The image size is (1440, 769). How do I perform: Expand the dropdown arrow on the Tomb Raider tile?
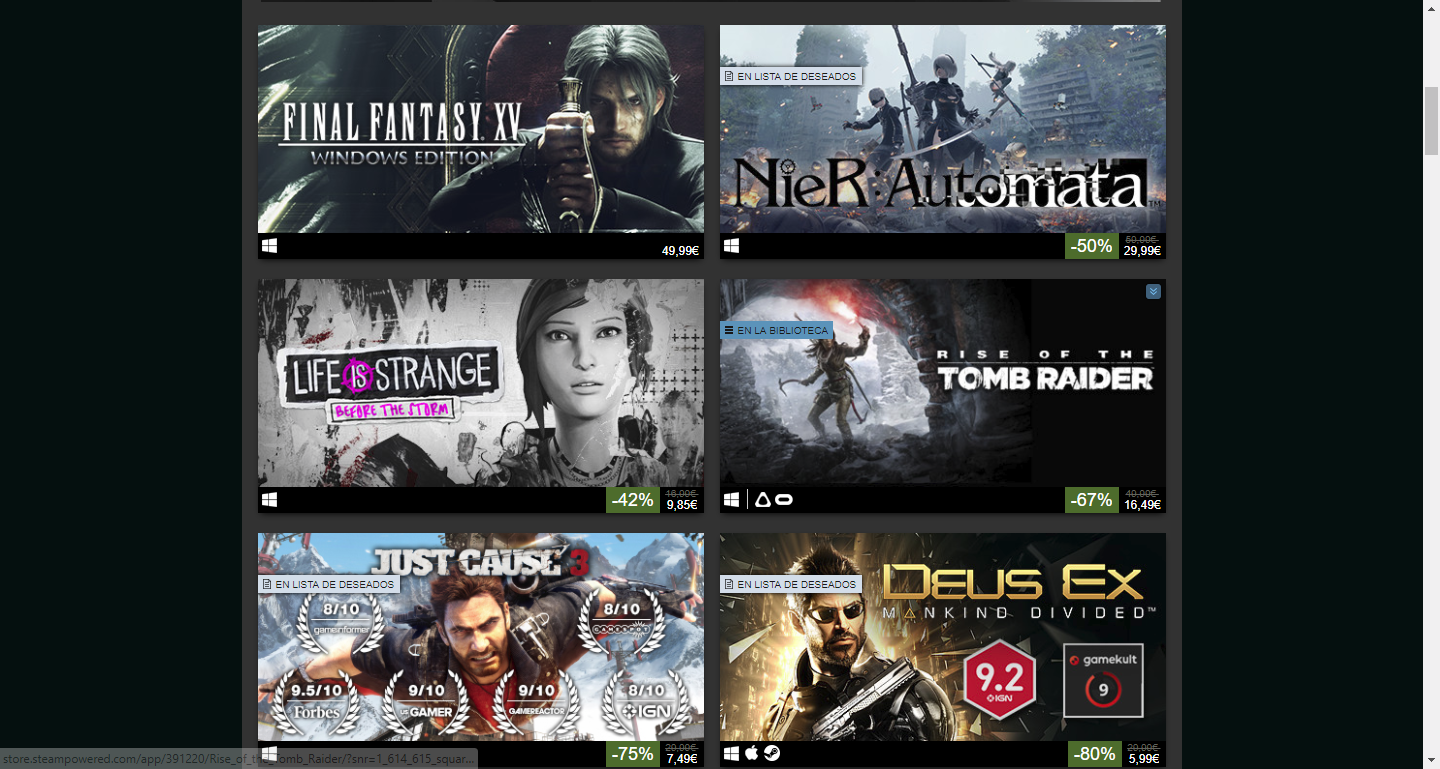(1153, 291)
